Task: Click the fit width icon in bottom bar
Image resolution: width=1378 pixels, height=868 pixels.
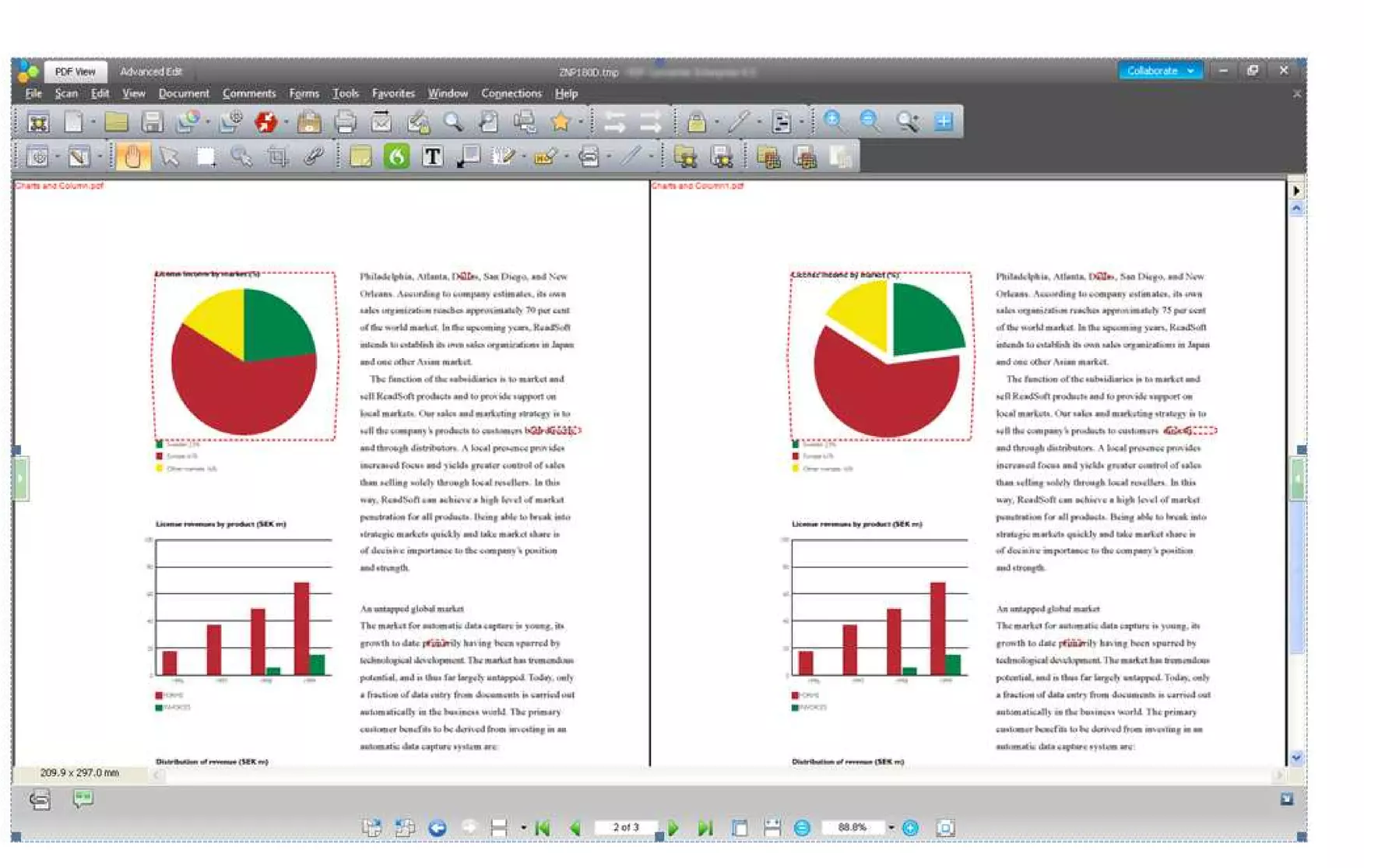Action: coord(772,828)
